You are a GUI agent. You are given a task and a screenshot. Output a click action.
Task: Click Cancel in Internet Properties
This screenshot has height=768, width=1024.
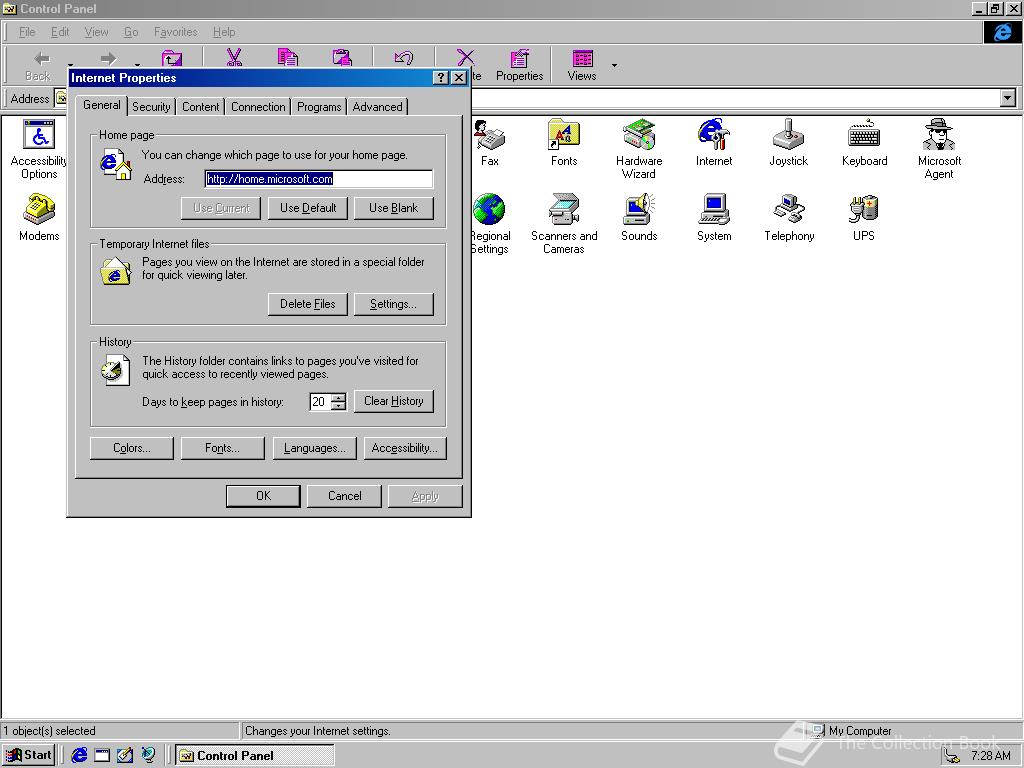click(344, 496)
